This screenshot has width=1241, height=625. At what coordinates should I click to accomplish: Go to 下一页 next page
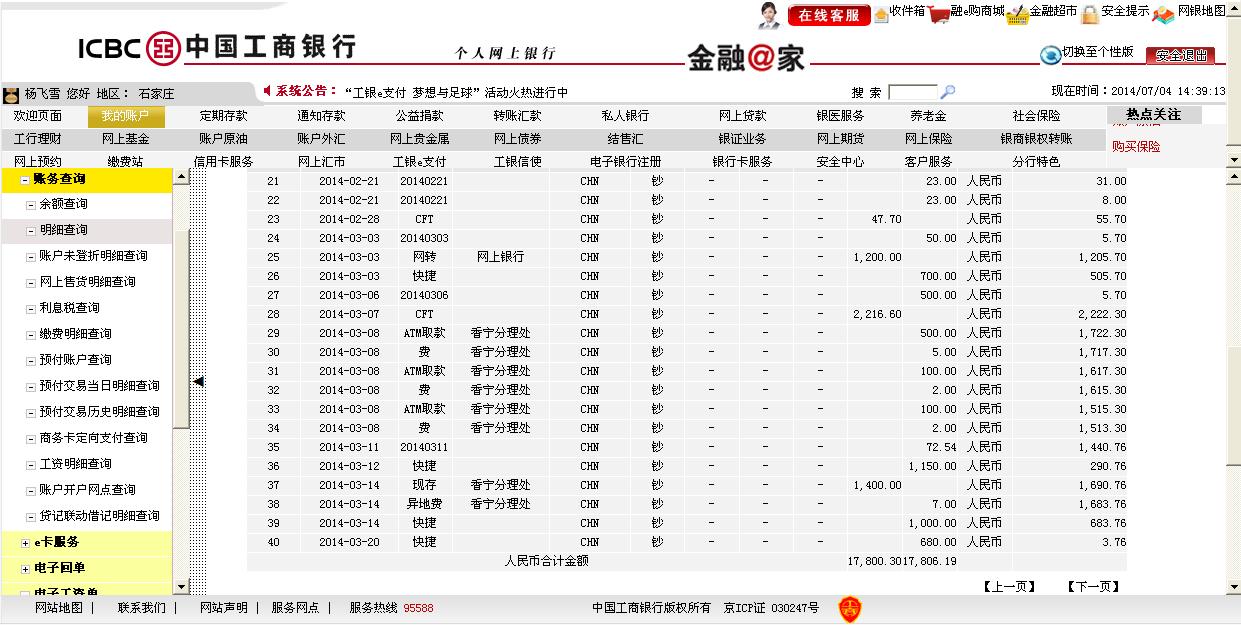coord(1092,586)
